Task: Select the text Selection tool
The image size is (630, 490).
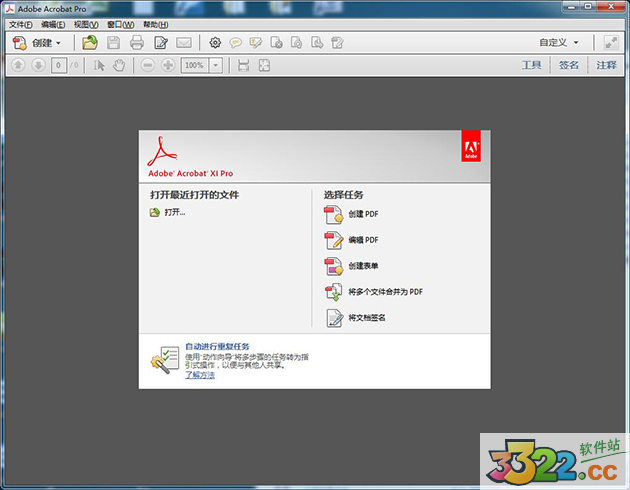Action: 99,65
